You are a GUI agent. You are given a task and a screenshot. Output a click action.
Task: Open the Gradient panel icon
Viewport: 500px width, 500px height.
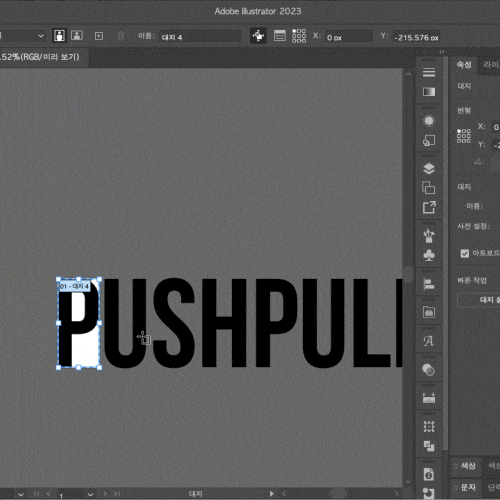[429, 92]
